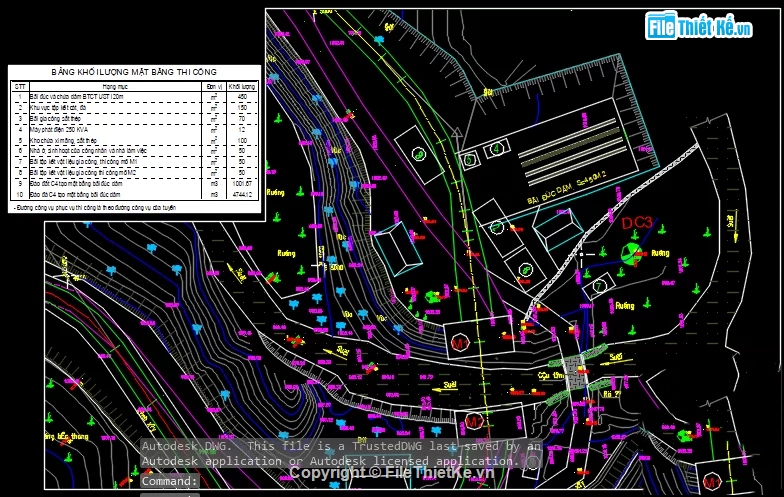This screenshot has height=497, width=784.
Task: Select the '480' quantity value in row 1
Action: click(x=242, y=96)
